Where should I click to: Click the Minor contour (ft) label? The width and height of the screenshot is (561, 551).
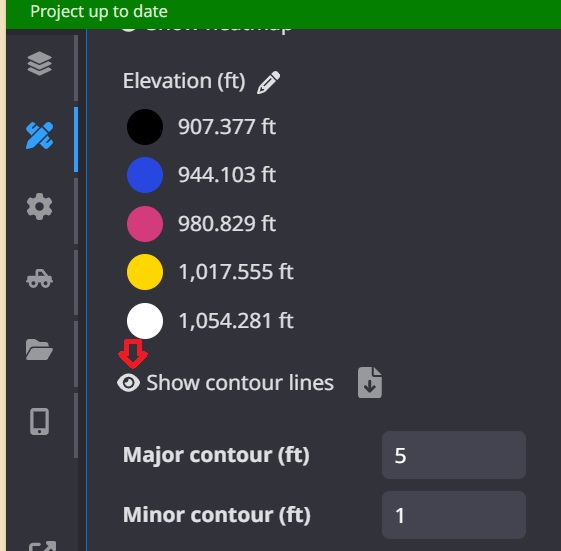[216, 516]
